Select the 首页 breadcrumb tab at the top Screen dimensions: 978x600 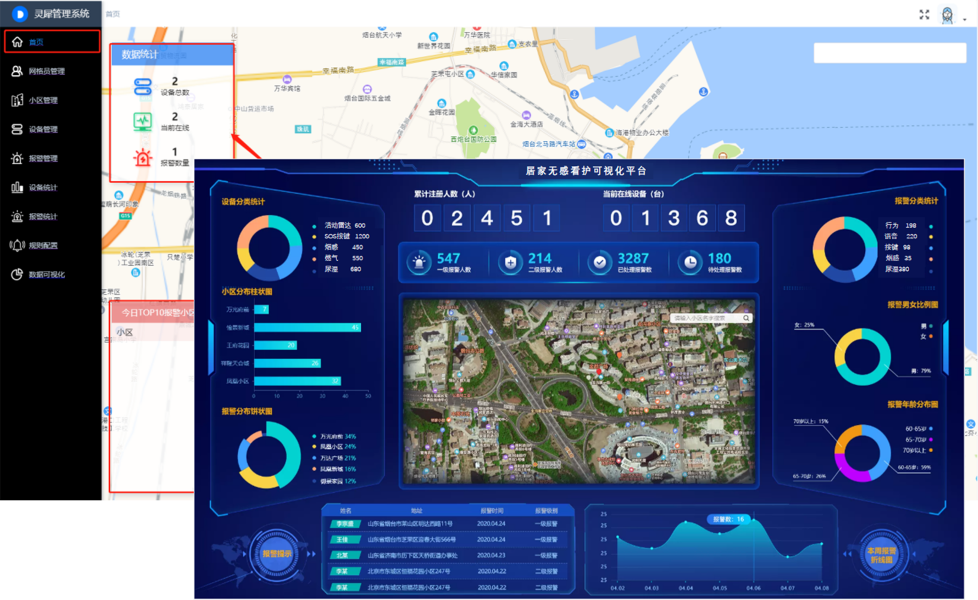pyautogui.click(x=112, y=14)
